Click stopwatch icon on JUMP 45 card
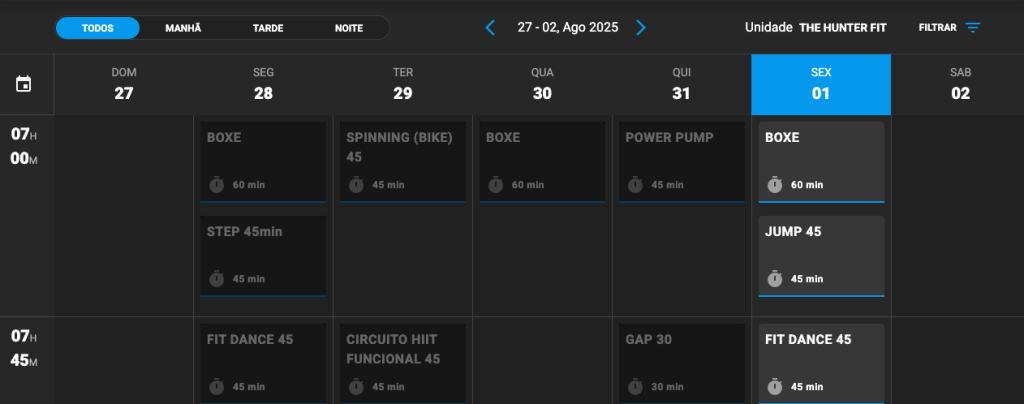1024x404 pixels. tap(775, 279)
